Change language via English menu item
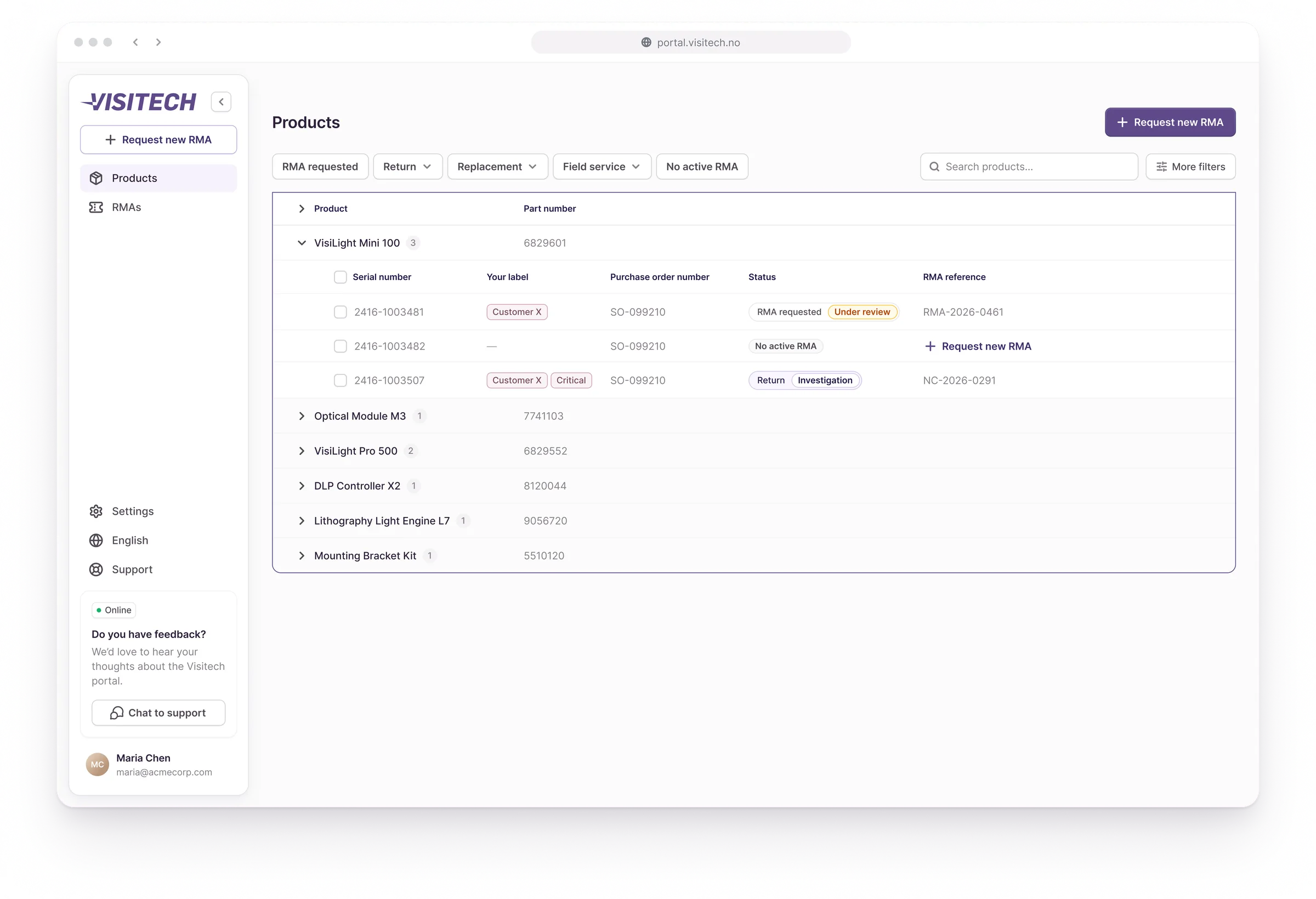This screenshot has height=899, width=1316. [158, 540]
